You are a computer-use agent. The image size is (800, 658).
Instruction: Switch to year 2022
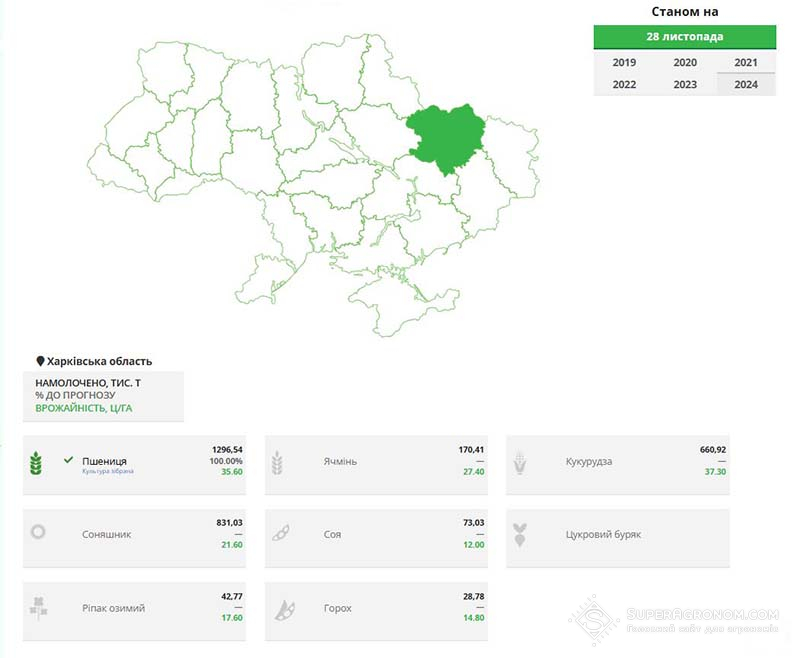click(x=624, y=84)
